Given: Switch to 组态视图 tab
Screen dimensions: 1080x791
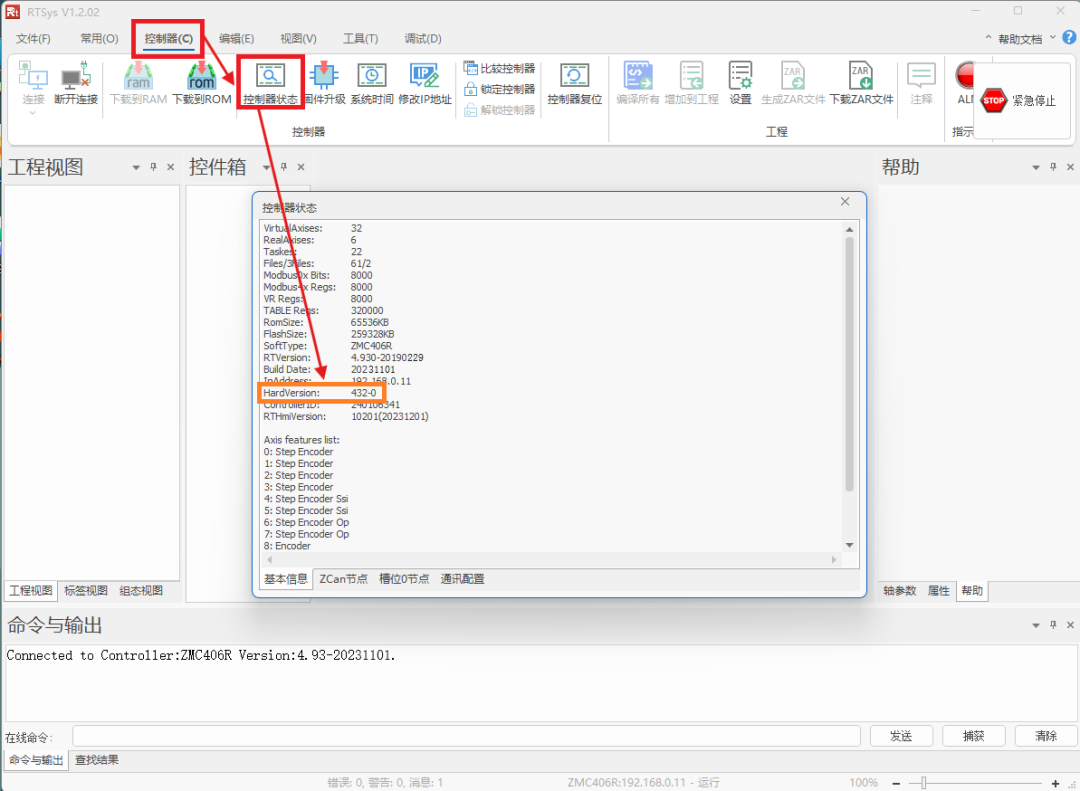Looking at the screenshot, I should pos(141,590).
